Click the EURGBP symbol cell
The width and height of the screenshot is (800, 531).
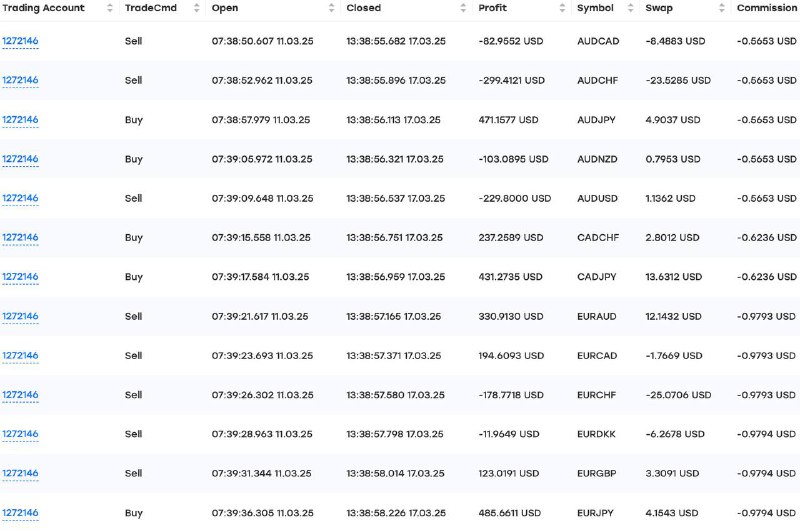(596, 473)
